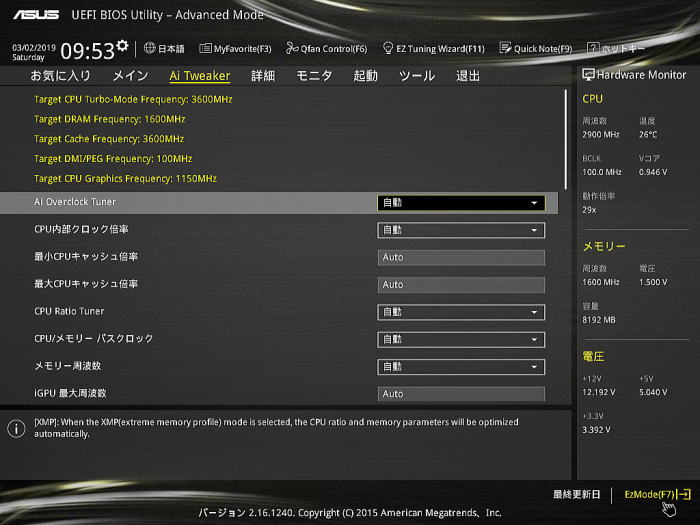Click the 8192 MB memory capacity value
This screenshot has width=700, height=525.
(599, 320)
